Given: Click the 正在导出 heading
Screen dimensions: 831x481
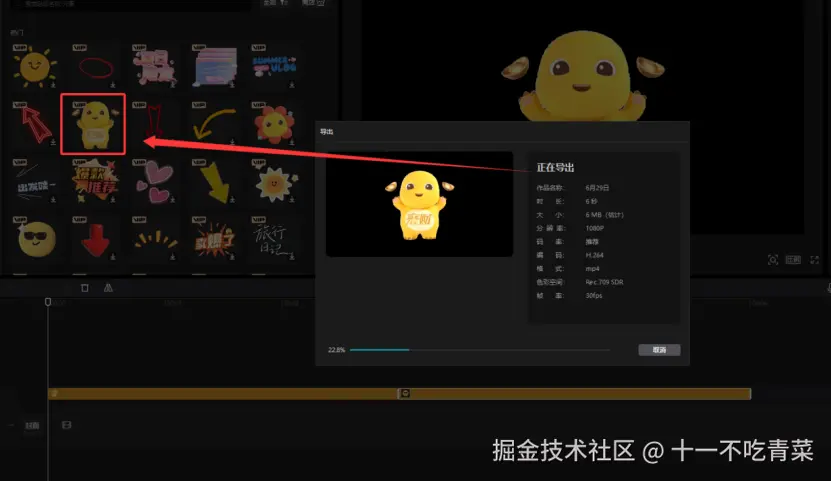Looking at the screenshot, I should click(555, 167).
